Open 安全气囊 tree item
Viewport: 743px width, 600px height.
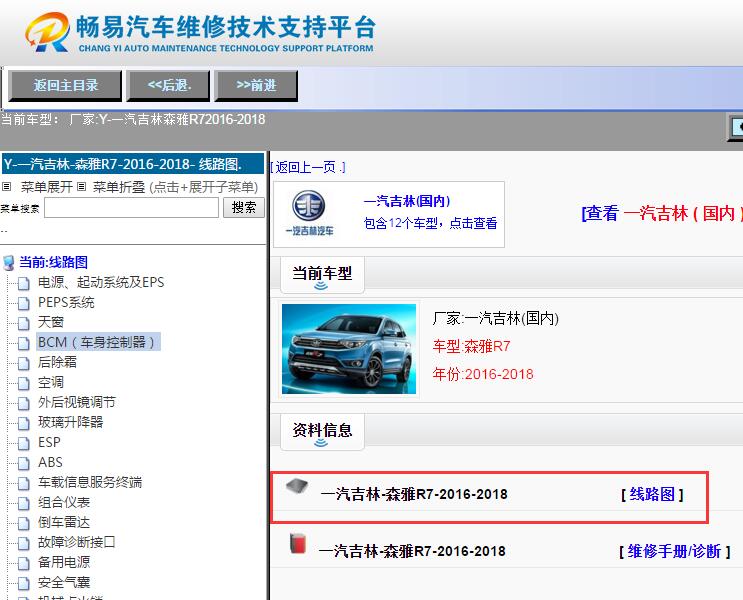pyautogui.click(x=64, y=582)
